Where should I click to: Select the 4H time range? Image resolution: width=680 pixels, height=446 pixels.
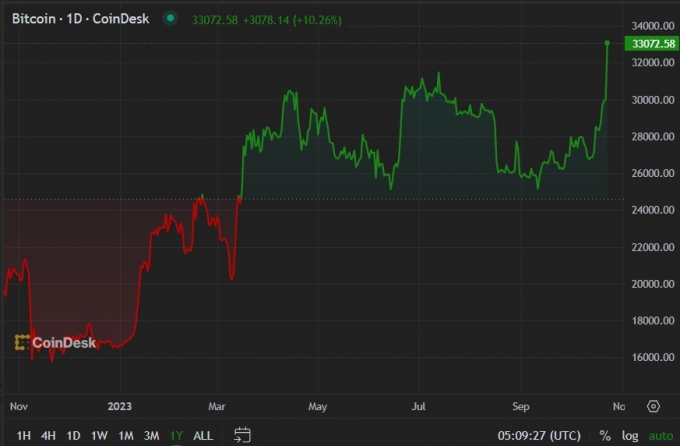click(x=48, y=436)
